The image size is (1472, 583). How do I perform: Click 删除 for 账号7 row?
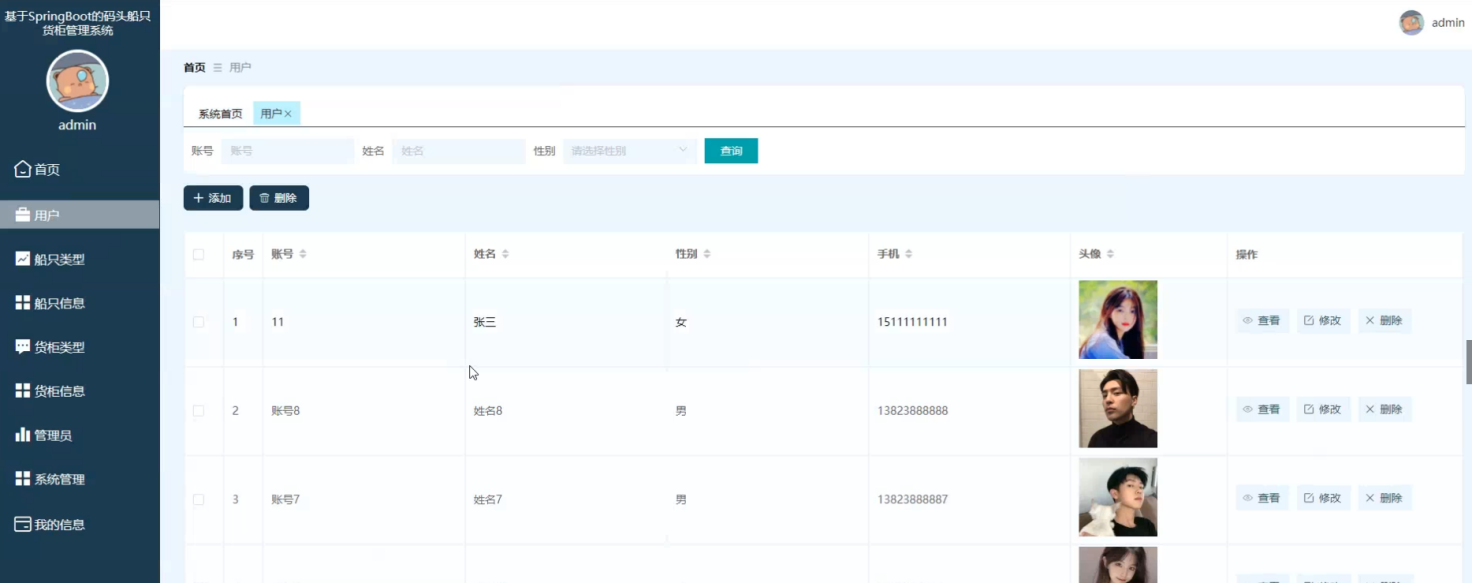pyautogui.click(x=1384, y=497)
